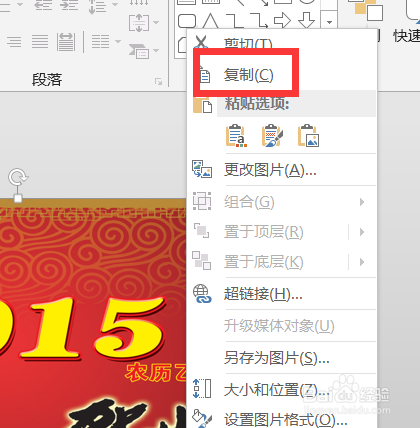The image size is (420, 428).
Task: Click the distributed alignment icon
Action: pos(66,42)
